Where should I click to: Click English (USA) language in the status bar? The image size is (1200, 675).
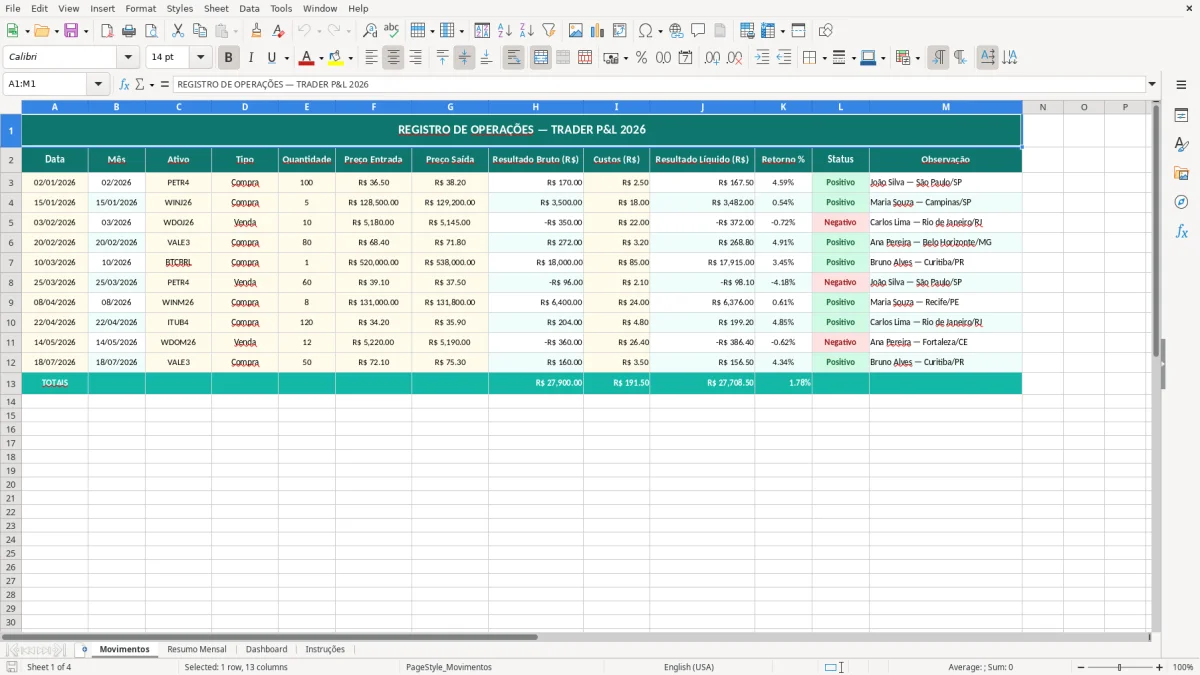pyautogui.click(x=689, y=667)
